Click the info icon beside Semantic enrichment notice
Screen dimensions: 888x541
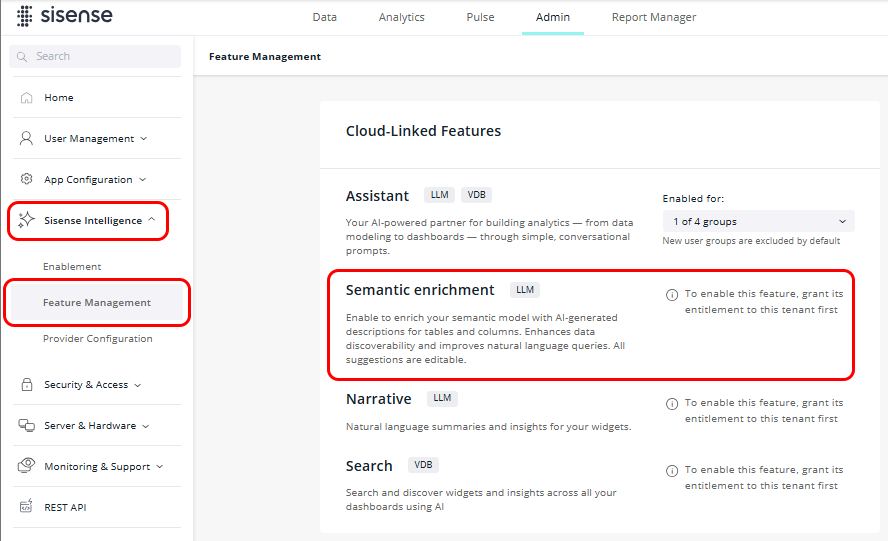672,295
